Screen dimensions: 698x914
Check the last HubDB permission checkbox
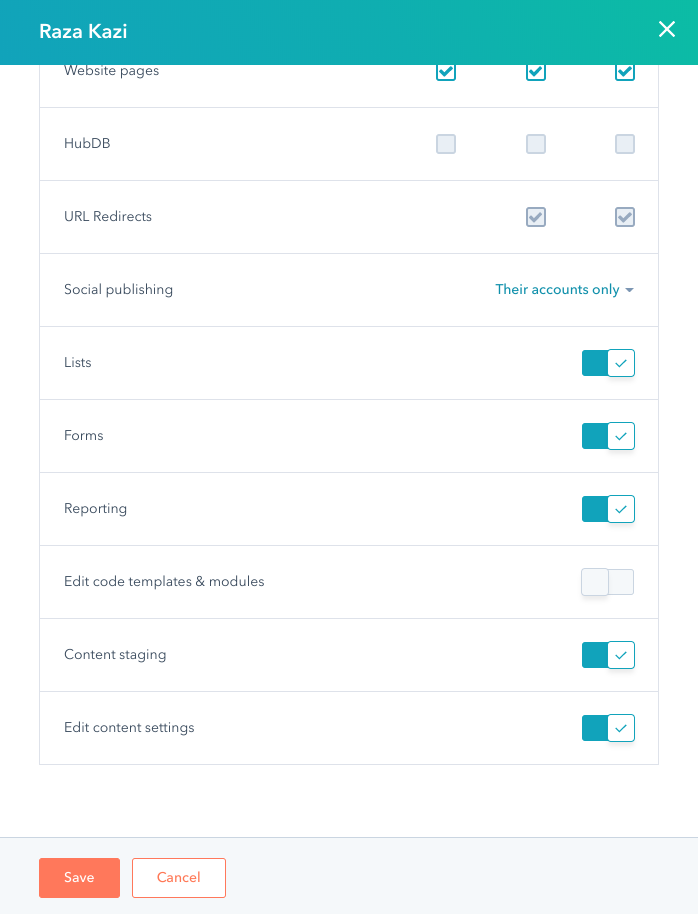pyautogui.click(x=625, y=144)
